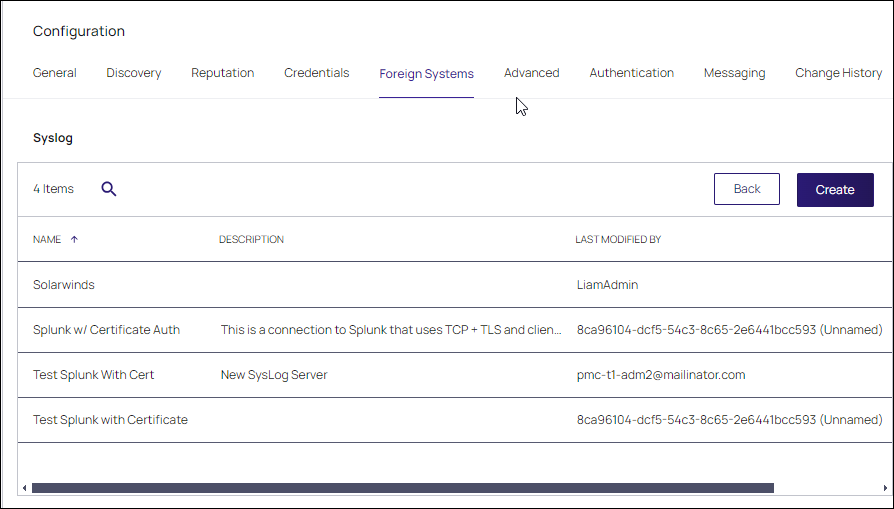
Task: Go to the Credentials tab
Action: [316, 73]
